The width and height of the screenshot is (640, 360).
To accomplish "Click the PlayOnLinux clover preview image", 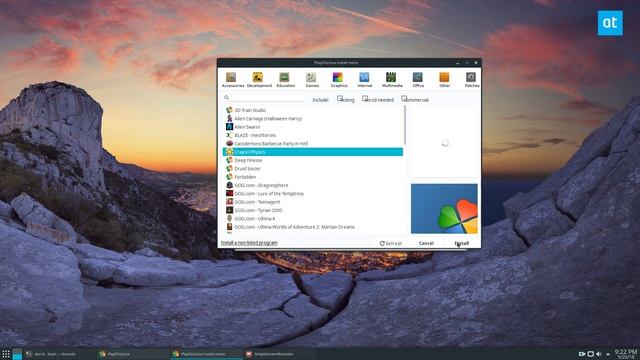I will 444,209.
